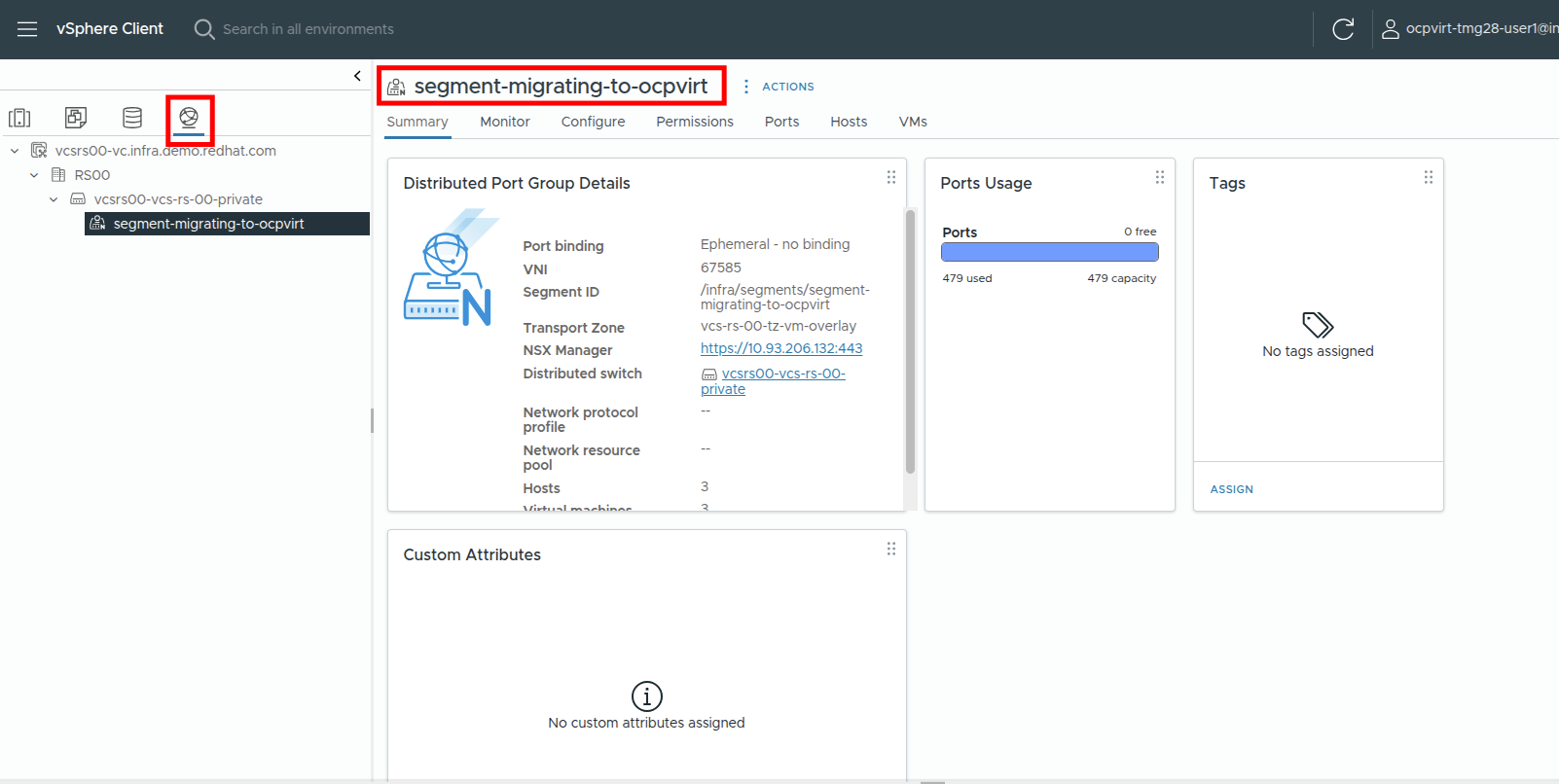
Task: Click the user account icon
Action: tap(1391, 29)
